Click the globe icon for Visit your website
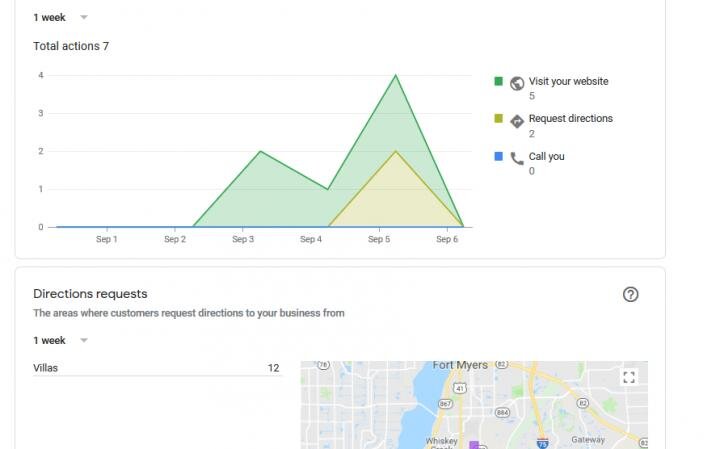 point(517,83)
